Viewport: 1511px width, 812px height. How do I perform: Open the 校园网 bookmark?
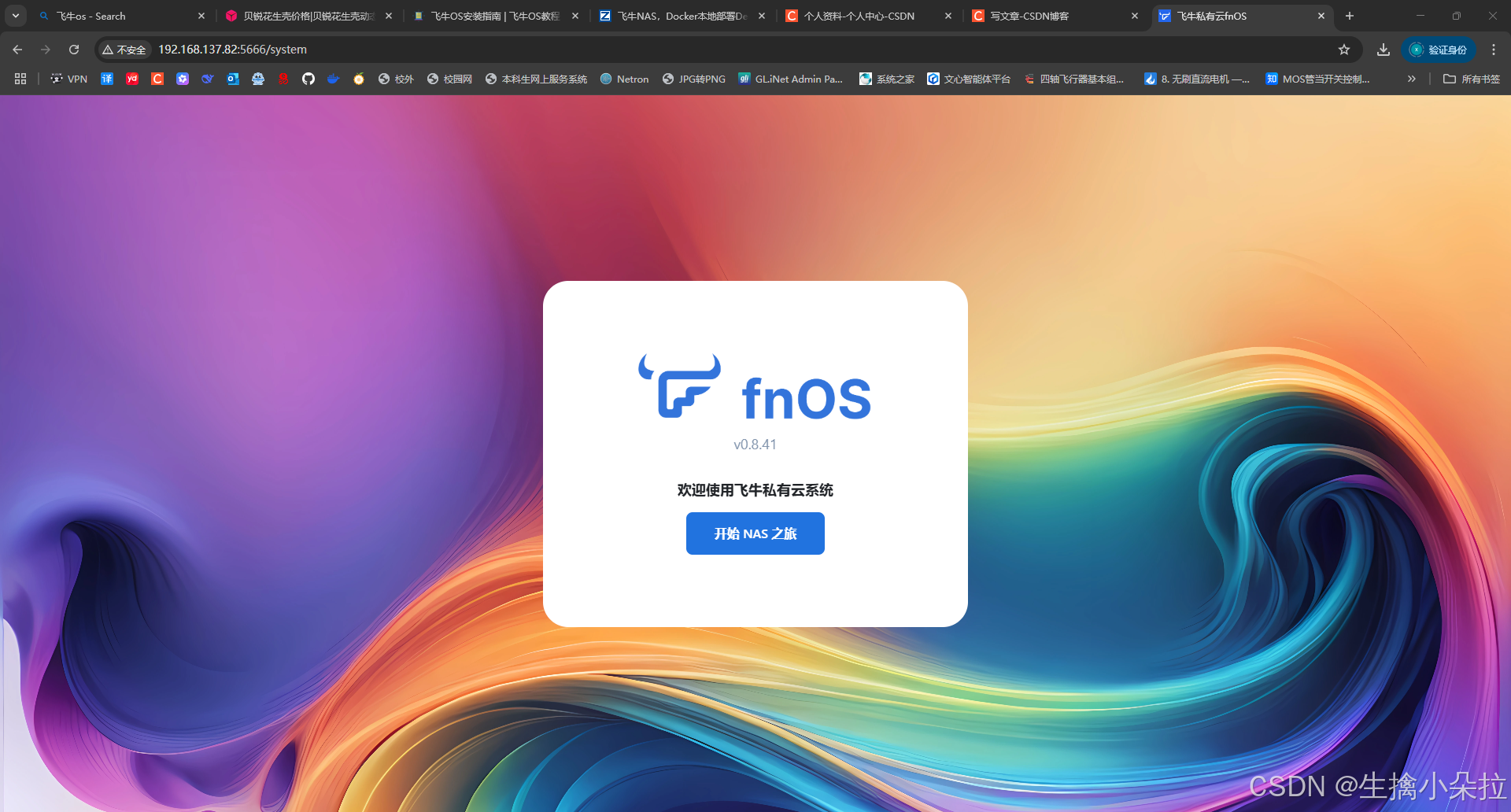coord(450,79)
